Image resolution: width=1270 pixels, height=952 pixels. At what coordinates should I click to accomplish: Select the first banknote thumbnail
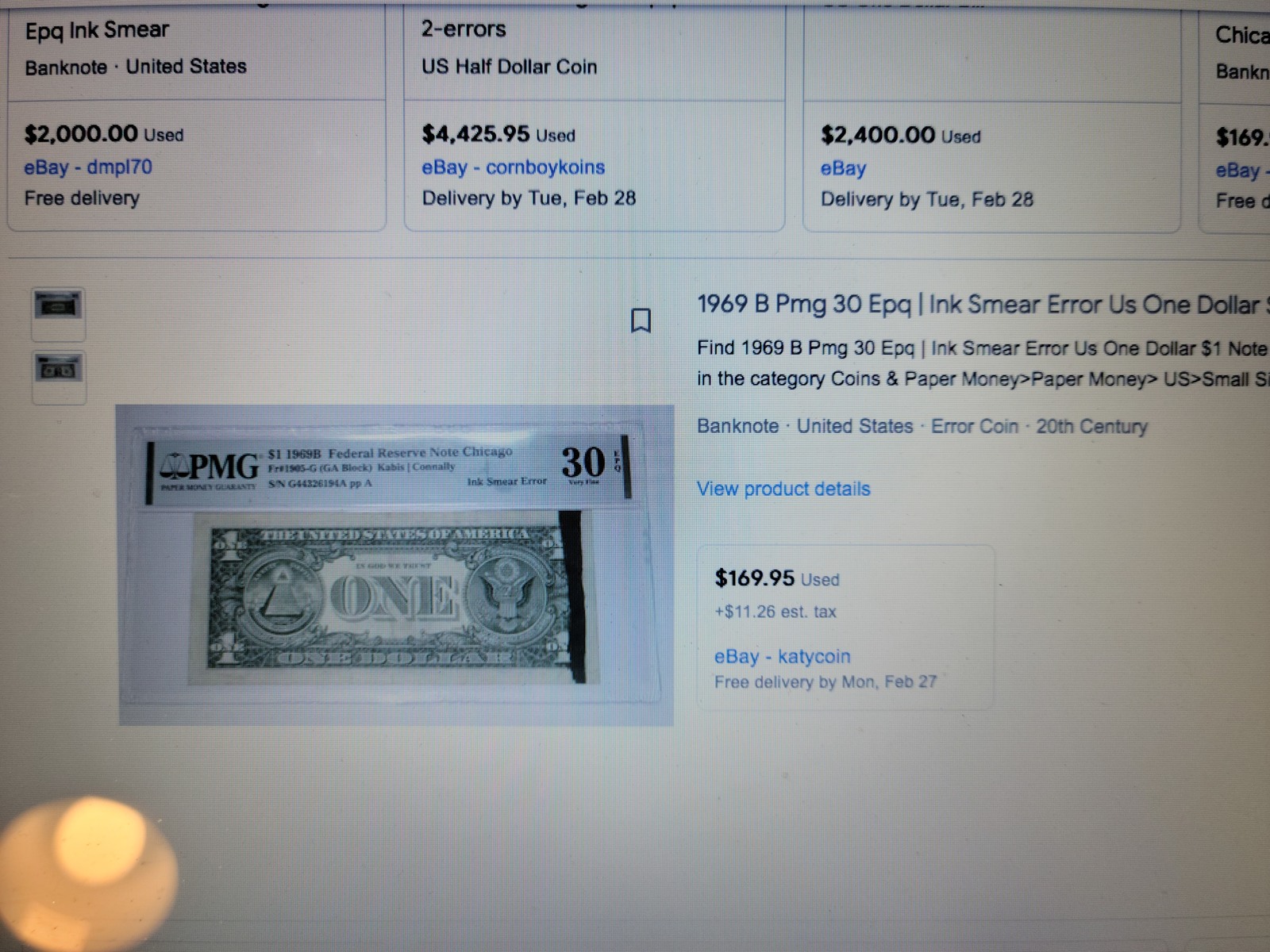pyautogui.click(x=58, y=307)
